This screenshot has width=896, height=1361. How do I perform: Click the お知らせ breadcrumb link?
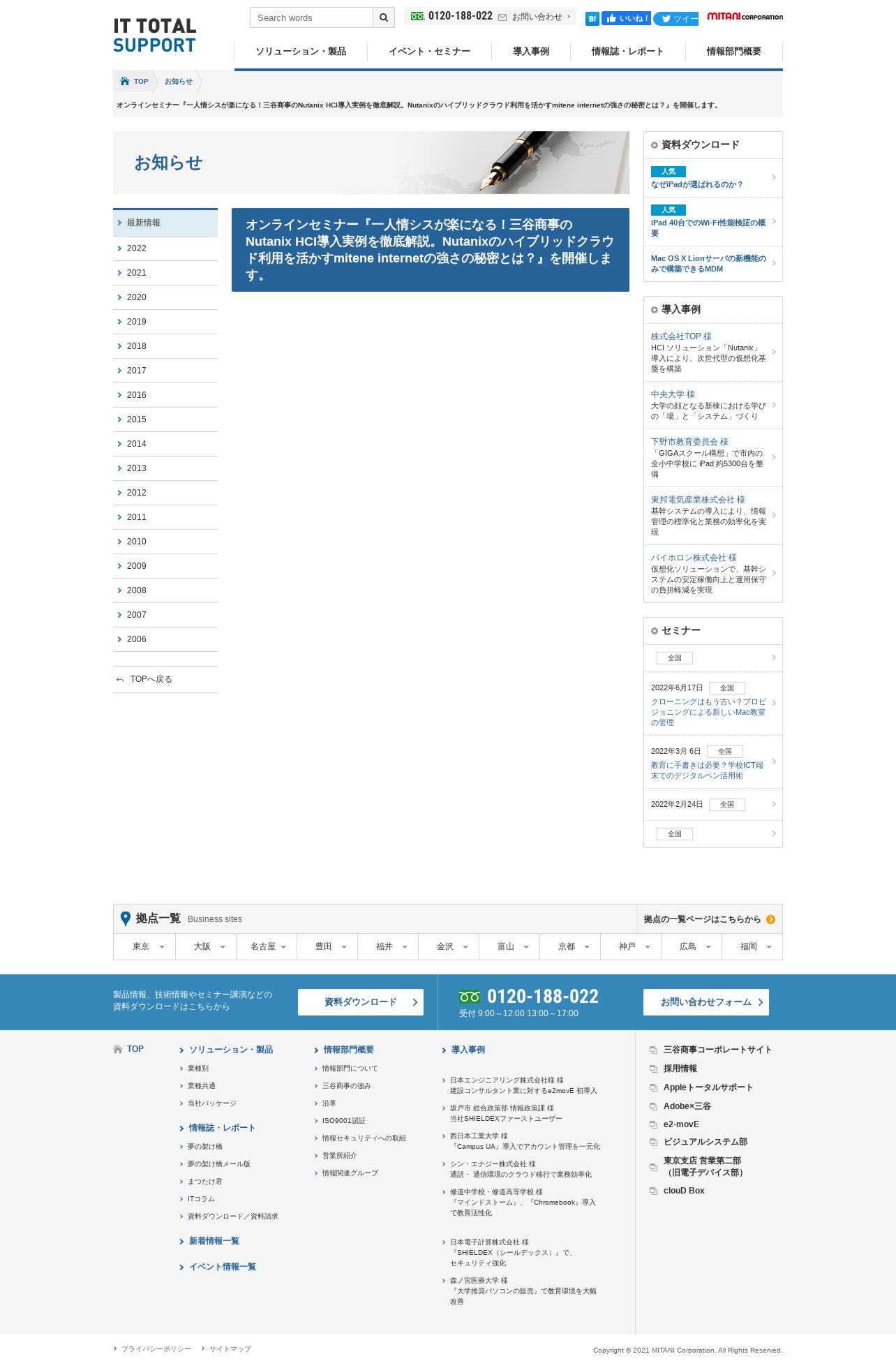179,82
